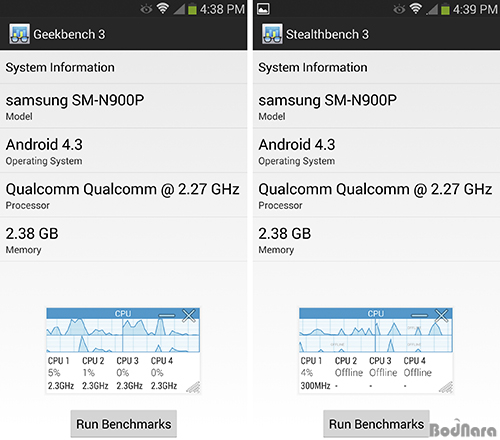Close the CPU widget on Stealthbench screen

click(441, 315)
